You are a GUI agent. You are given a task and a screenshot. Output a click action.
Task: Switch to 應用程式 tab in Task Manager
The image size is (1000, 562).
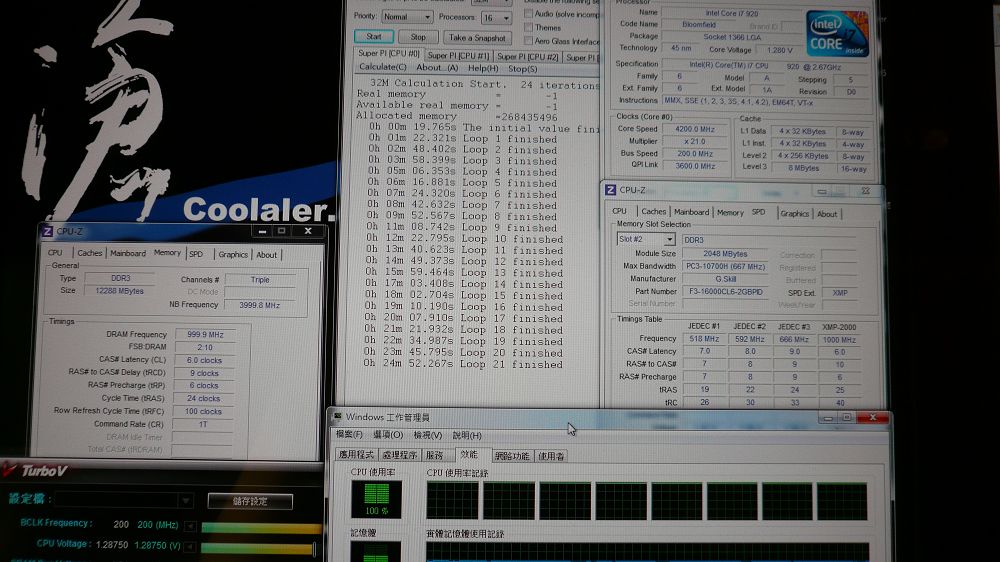(x=356, y=455)
